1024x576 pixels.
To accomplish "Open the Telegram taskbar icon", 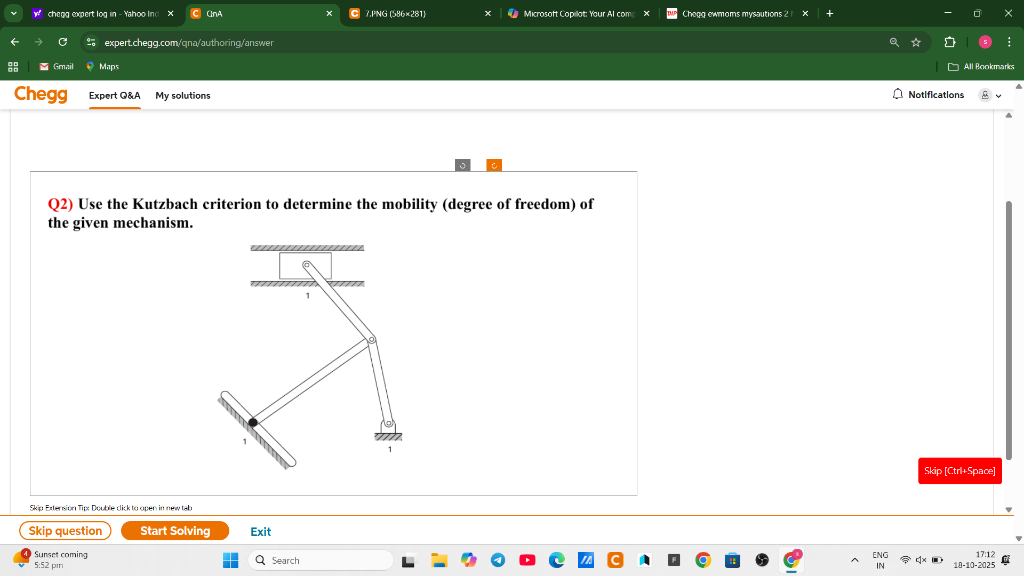I will 498,560.
